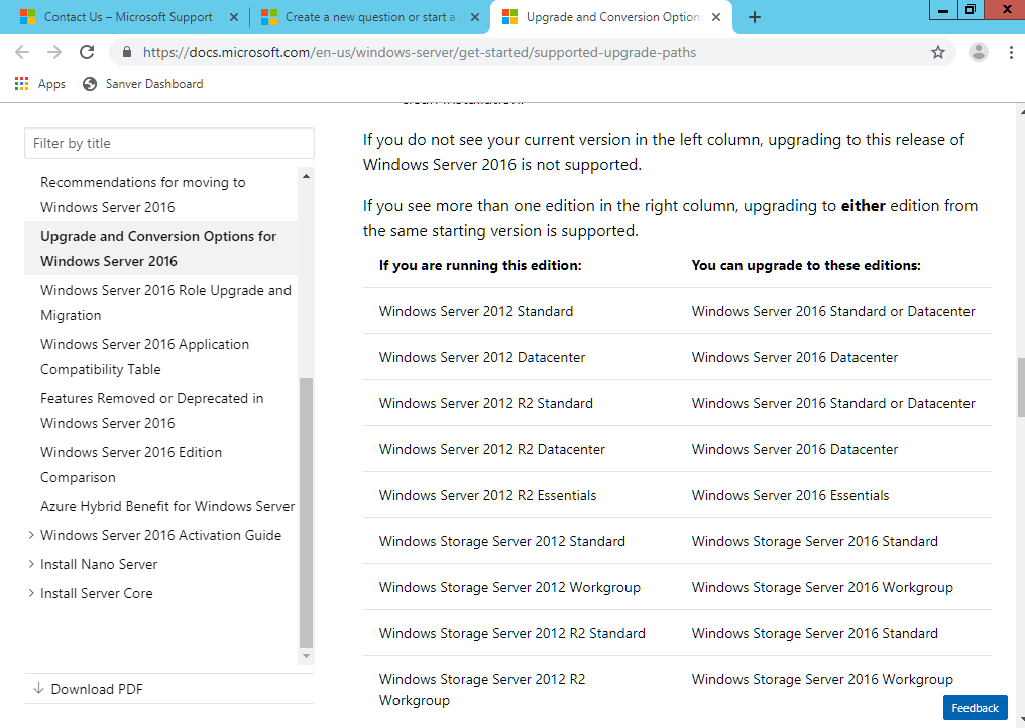Image resolution: width=1025 pixels, height=728 pixels.
Task: Click the Windows Server 2012 R2 Datacenter cell
Action: (x=492, y=450)
